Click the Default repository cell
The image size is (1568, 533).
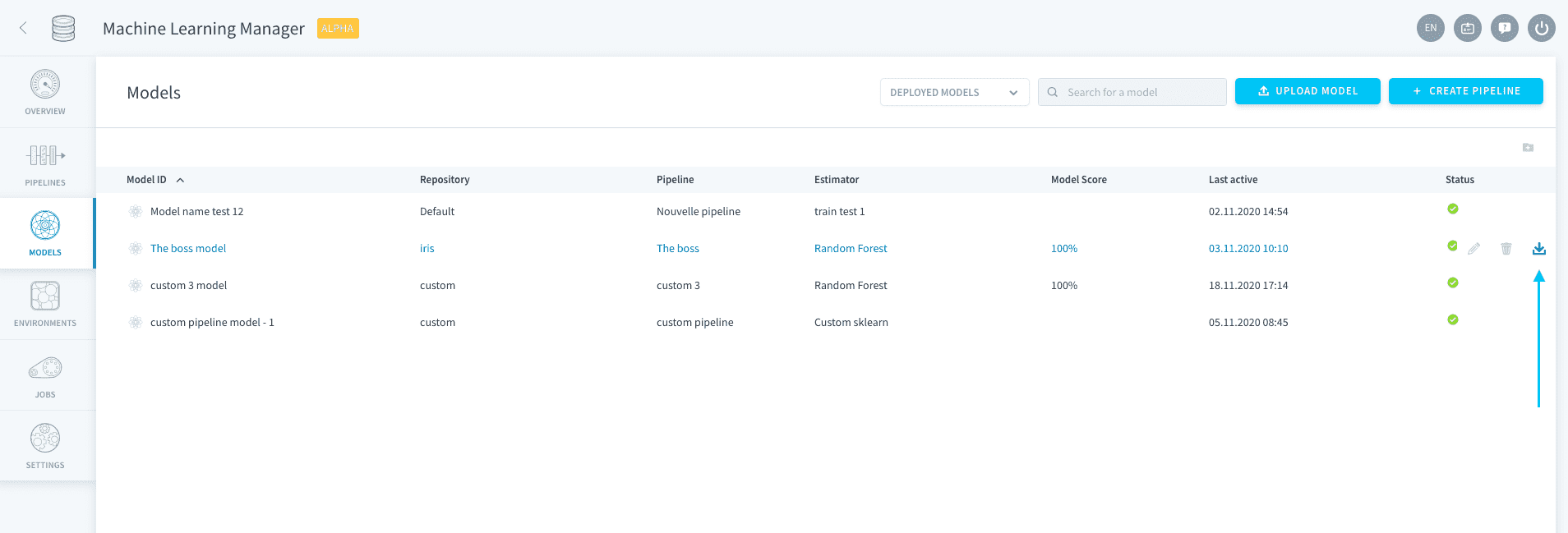(x=437, y=211)
